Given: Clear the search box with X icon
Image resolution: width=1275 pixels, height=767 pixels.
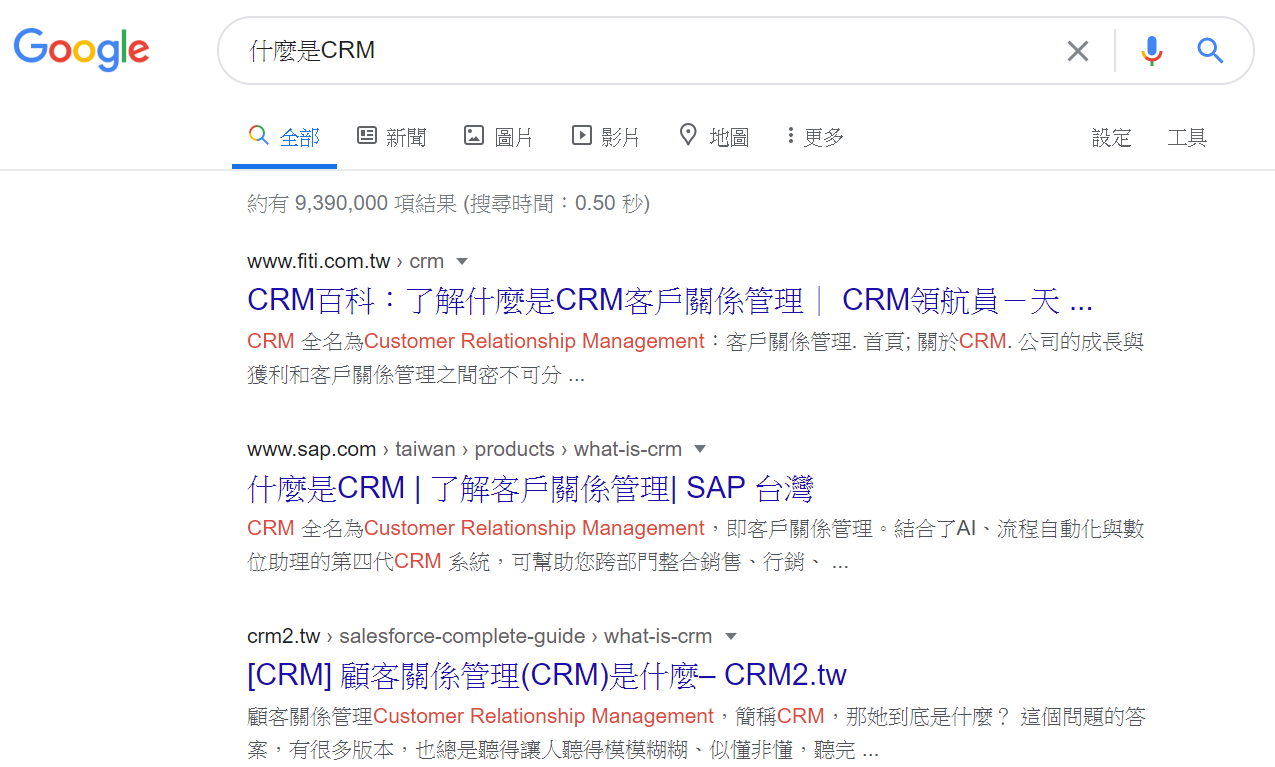Looking at the screenshot, I should (1077, 51).
